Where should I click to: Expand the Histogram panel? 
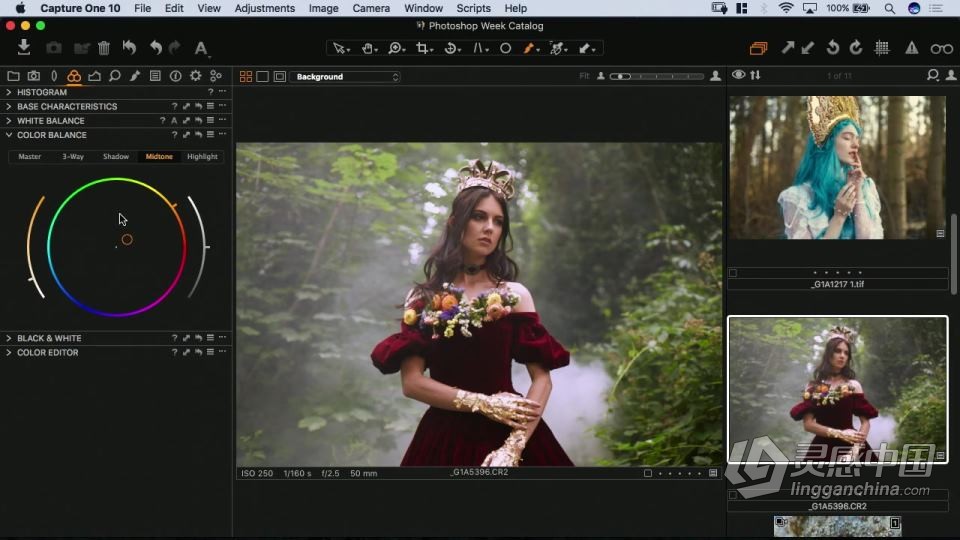click(x=9, y=92)
